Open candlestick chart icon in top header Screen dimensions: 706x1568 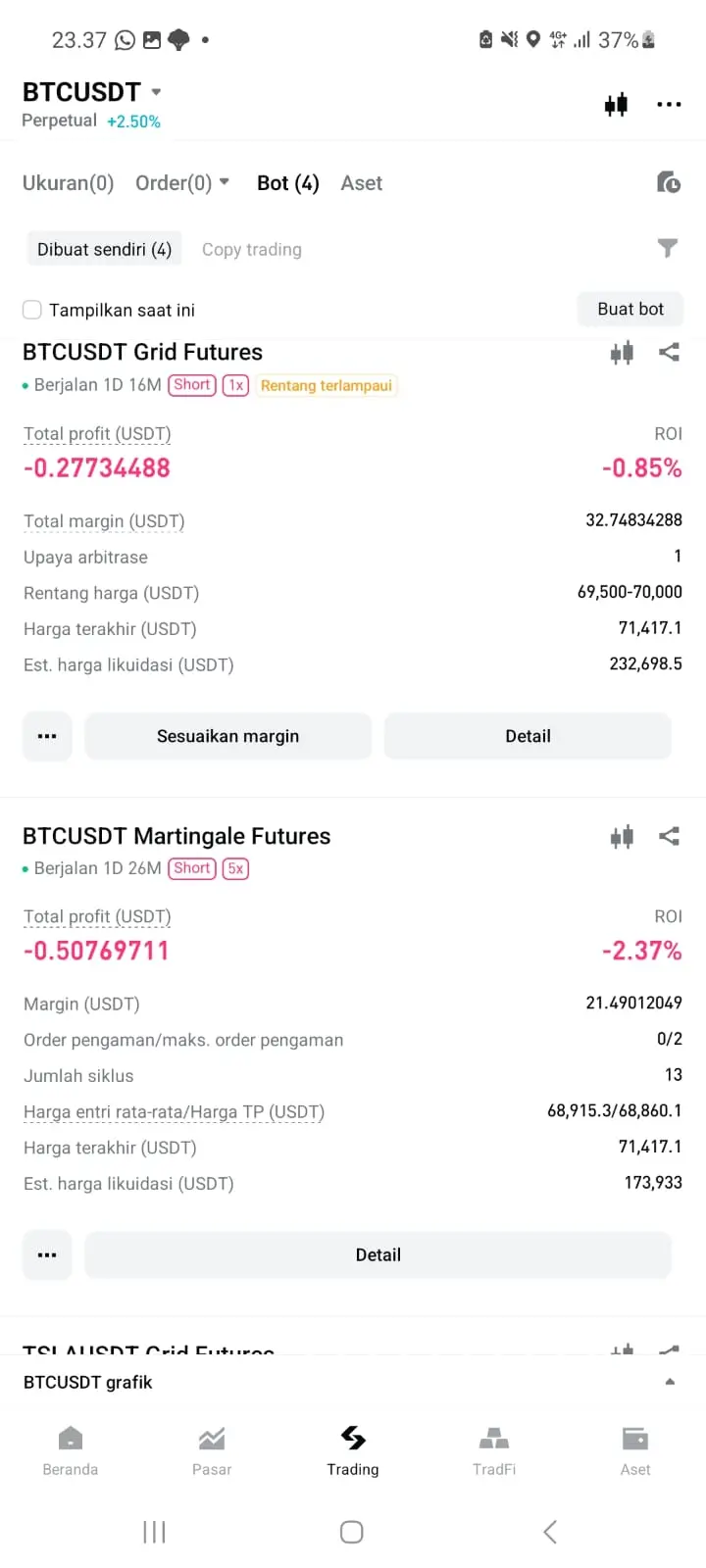(616, 104)
